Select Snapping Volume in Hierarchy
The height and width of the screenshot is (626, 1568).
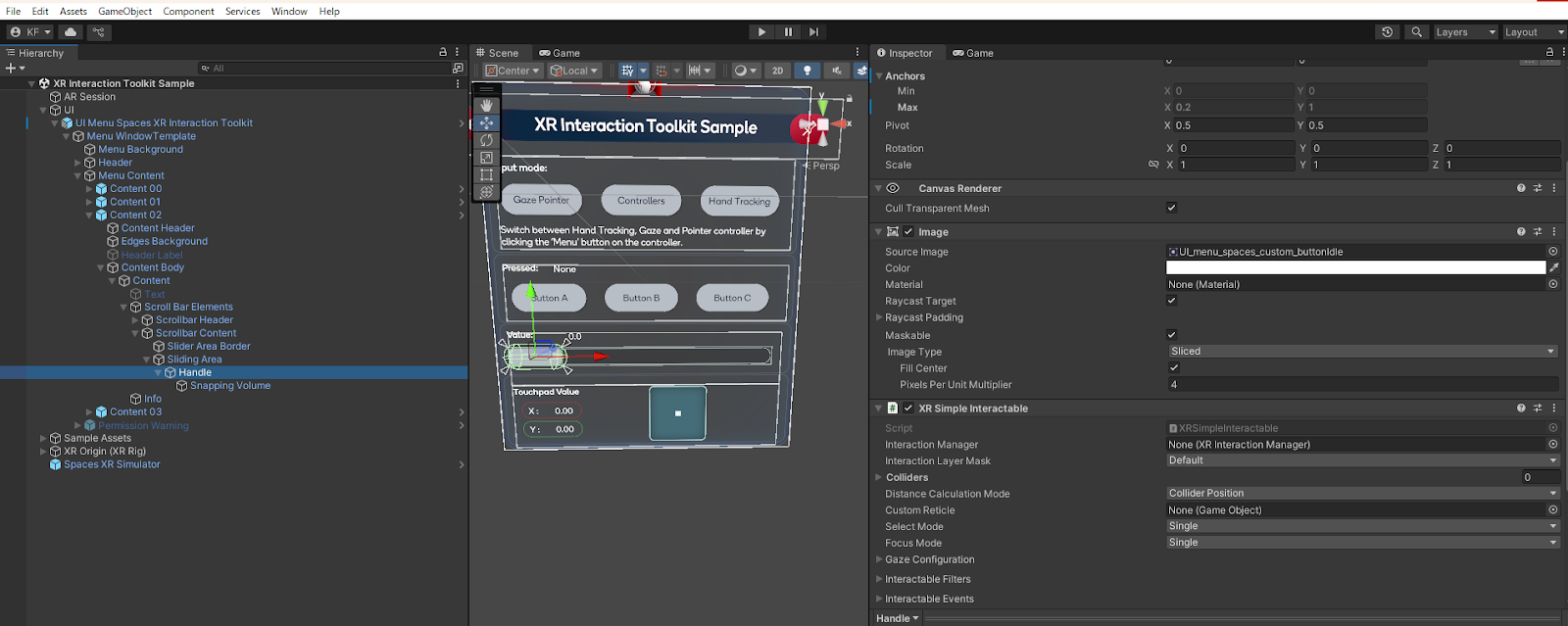pos(230,386)
